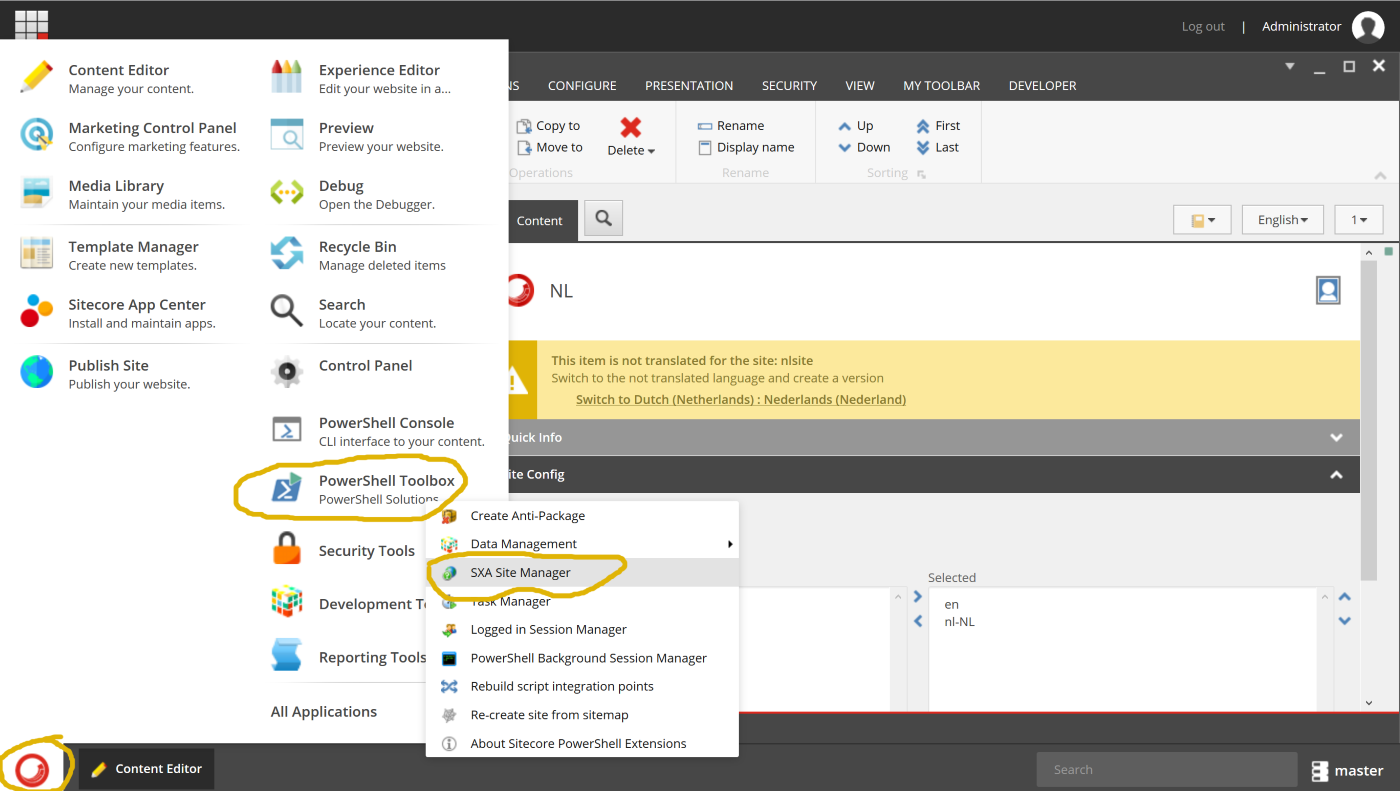
Task: Open the English language dropdown
Action: click(x=1282, y=220)
